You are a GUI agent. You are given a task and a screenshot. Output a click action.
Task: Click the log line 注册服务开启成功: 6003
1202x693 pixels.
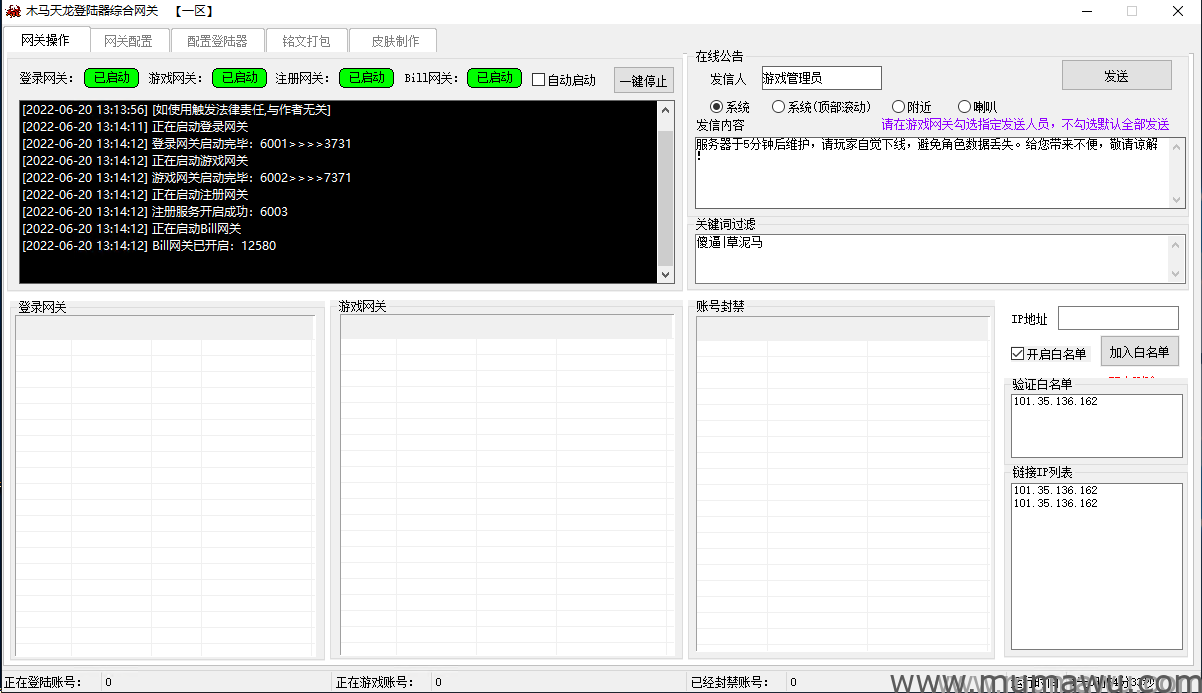coord(155,212)
